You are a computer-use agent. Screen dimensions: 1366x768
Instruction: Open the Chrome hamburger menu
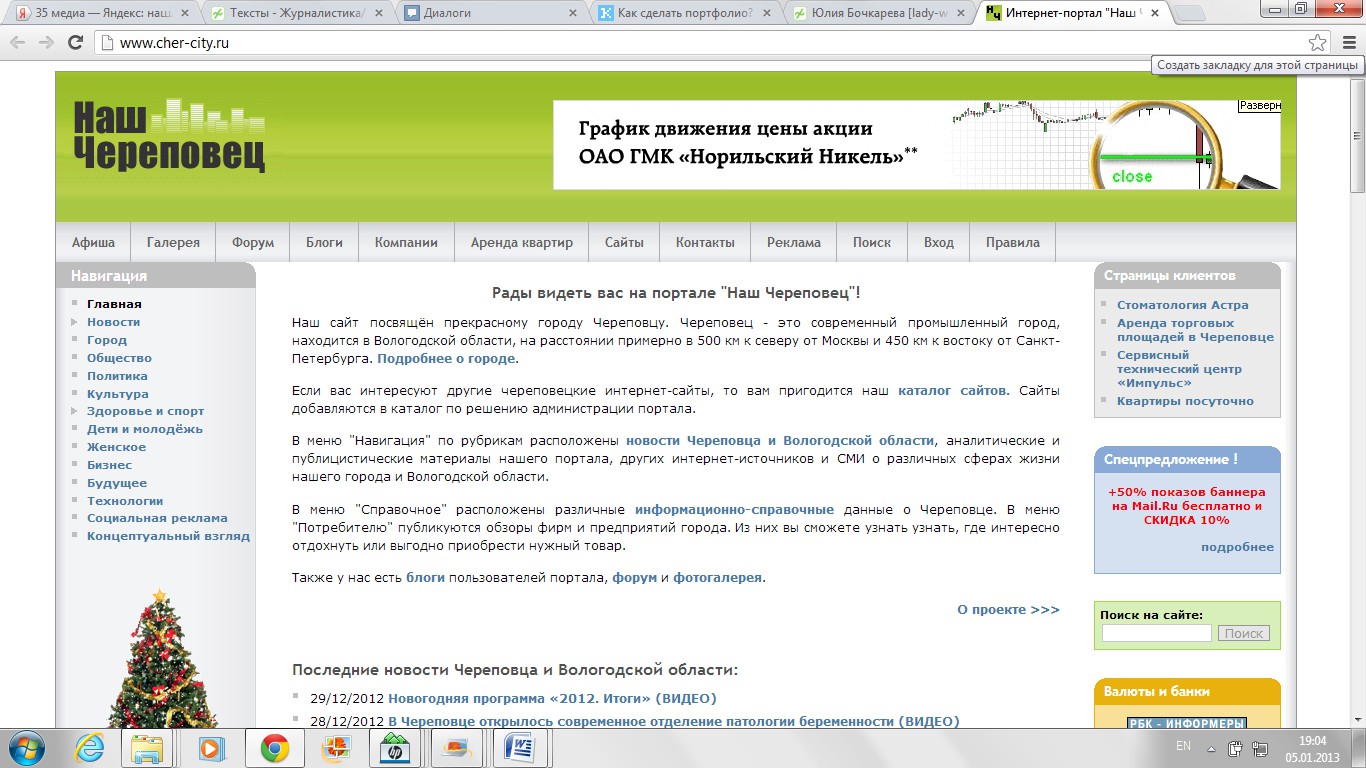[1349, 43]
